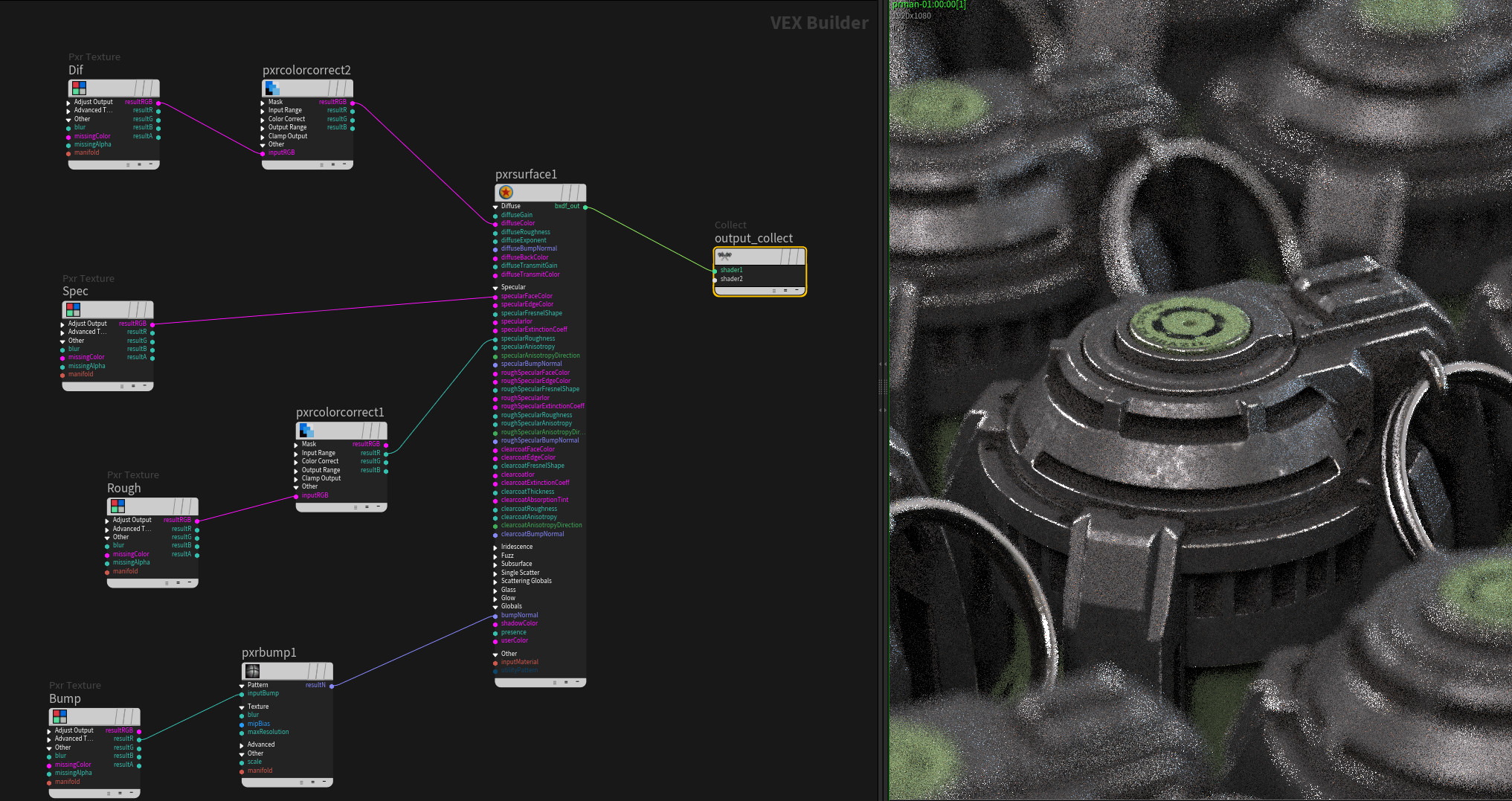Click the color-correct icon on pxrcolorcorrect1
The image size is (1512, 801).
point(307,431)
